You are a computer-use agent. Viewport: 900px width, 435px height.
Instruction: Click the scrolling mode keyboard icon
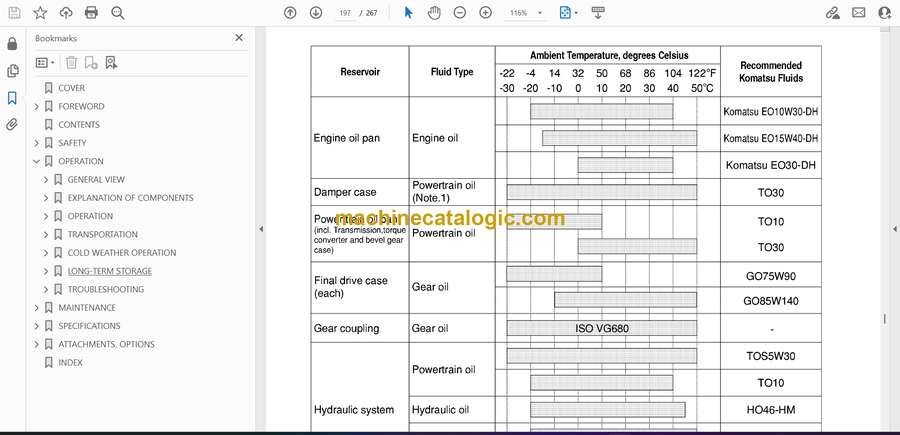tap(598, 13)
